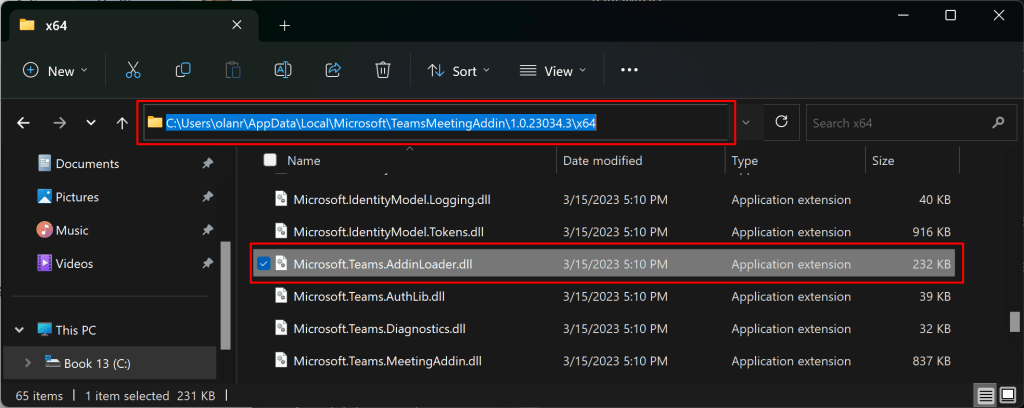Select Microsoft.Teams.MeetingAddin.dll file
1024x408 pixels.
coord(388,360)
